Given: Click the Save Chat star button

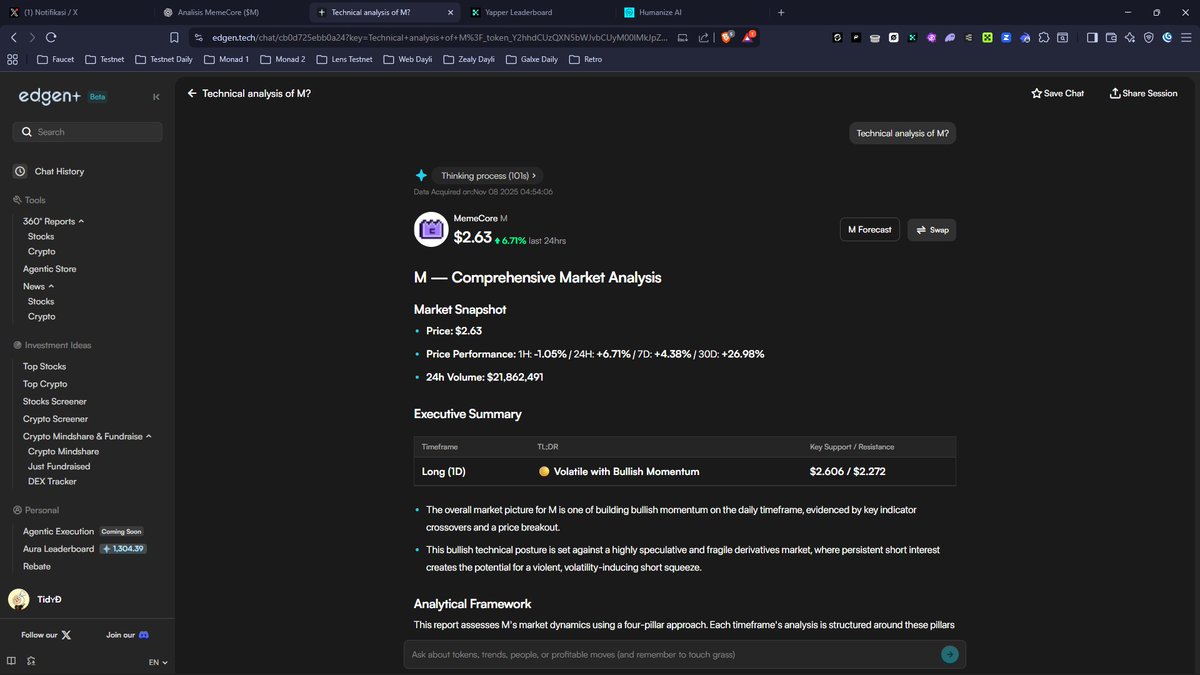Looking at the screenshot, I should point(1057,93).
